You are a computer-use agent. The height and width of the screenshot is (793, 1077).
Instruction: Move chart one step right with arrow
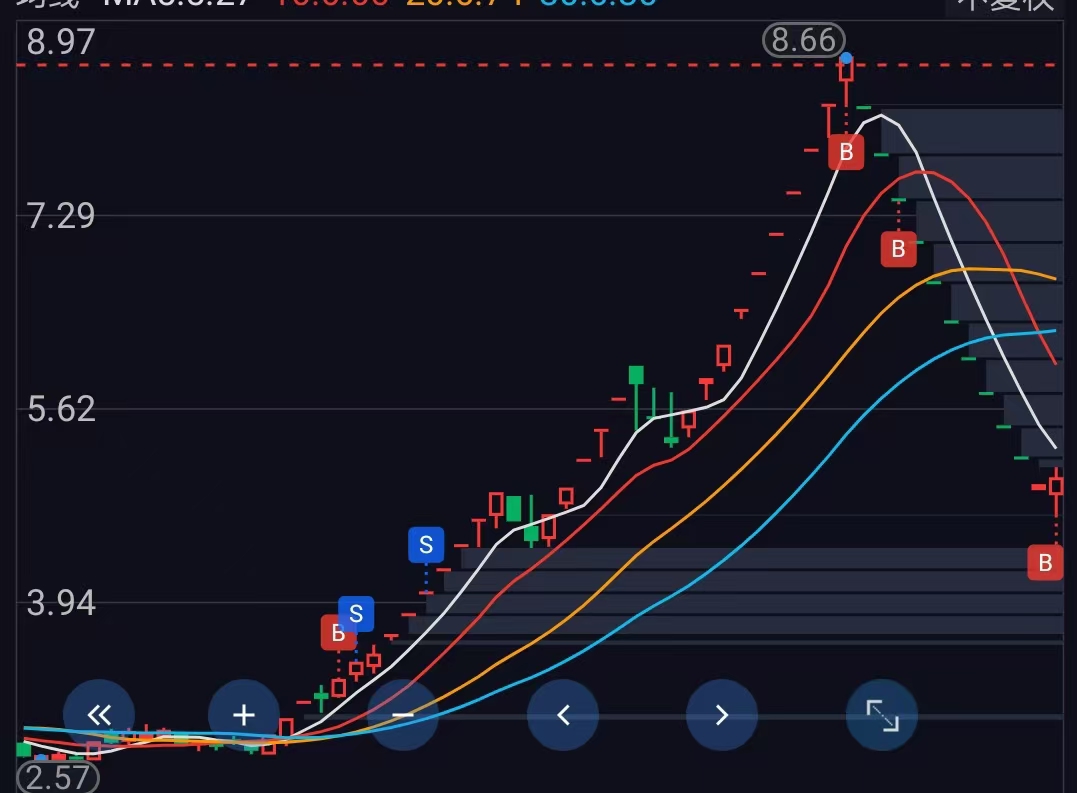pos(722,715)
